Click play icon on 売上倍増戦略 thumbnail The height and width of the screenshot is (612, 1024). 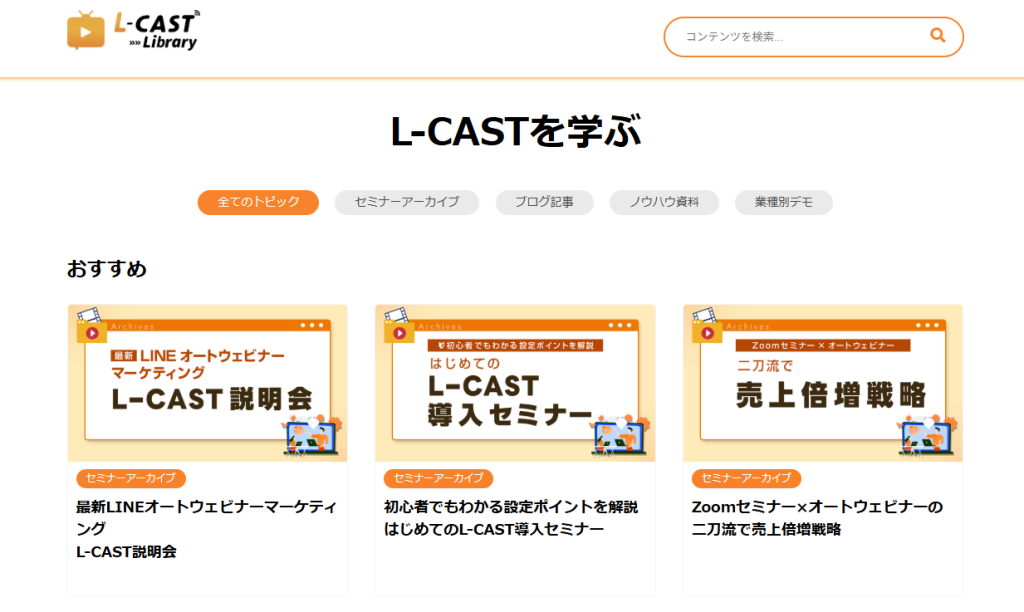coord(707,333)
